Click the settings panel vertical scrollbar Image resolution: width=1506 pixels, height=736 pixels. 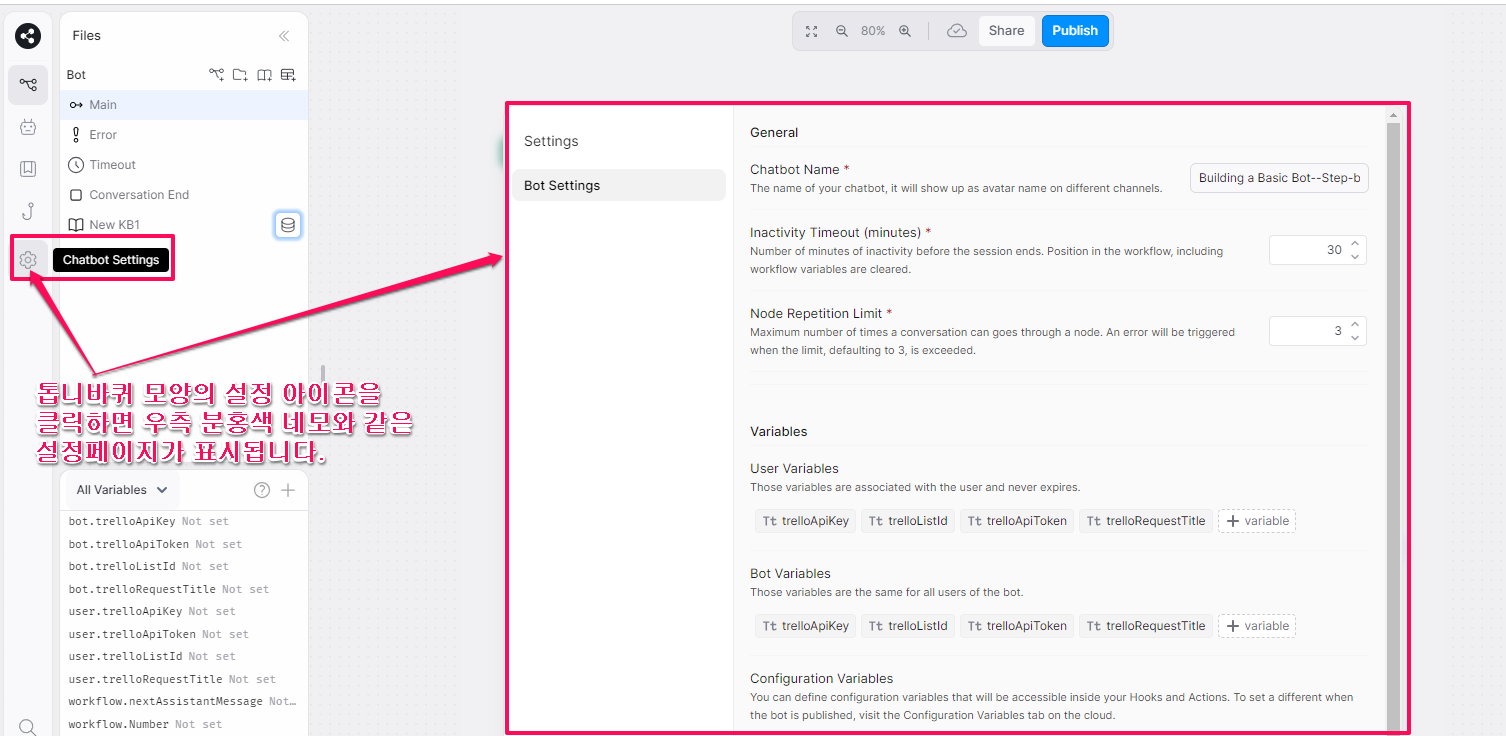click(1393, 425)
